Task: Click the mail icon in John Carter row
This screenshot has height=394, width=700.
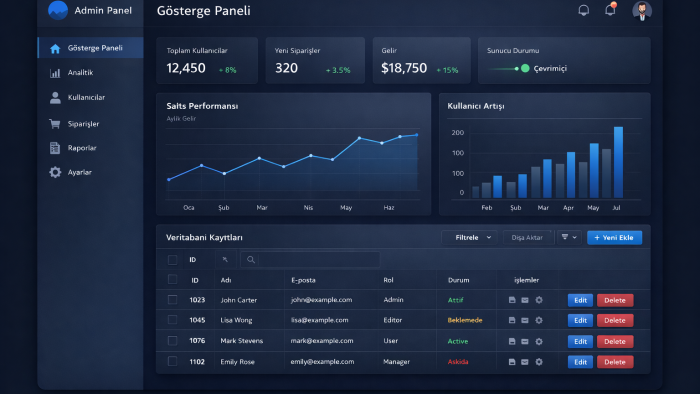Action: (525, 300)
